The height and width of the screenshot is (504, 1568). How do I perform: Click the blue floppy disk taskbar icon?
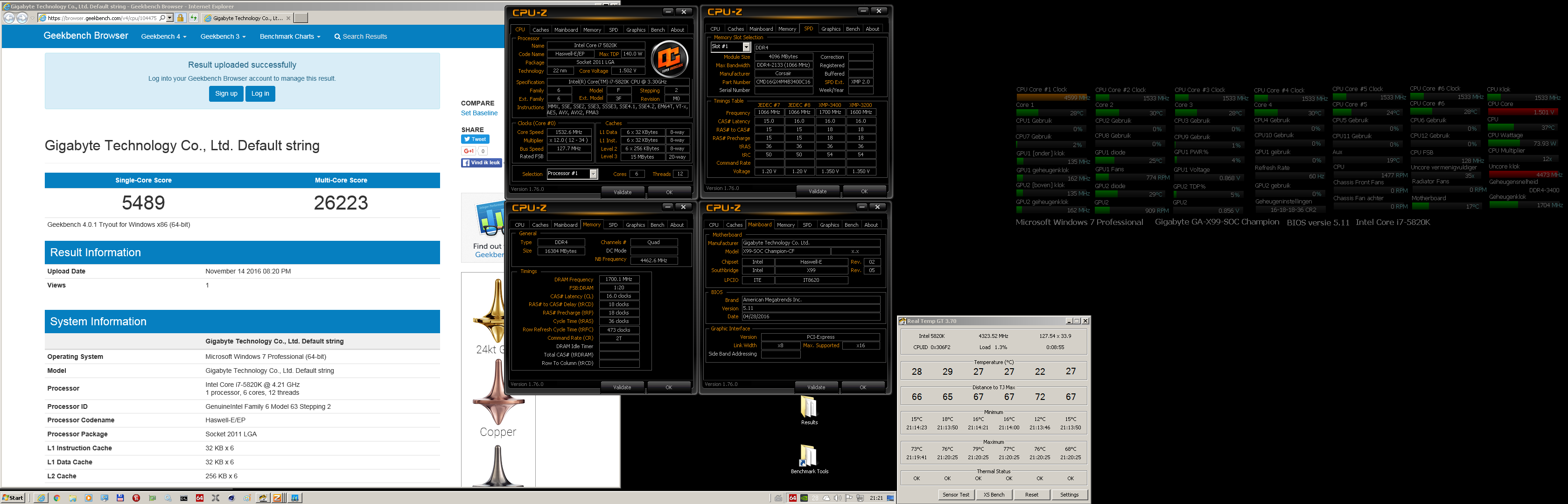[120, 498]
